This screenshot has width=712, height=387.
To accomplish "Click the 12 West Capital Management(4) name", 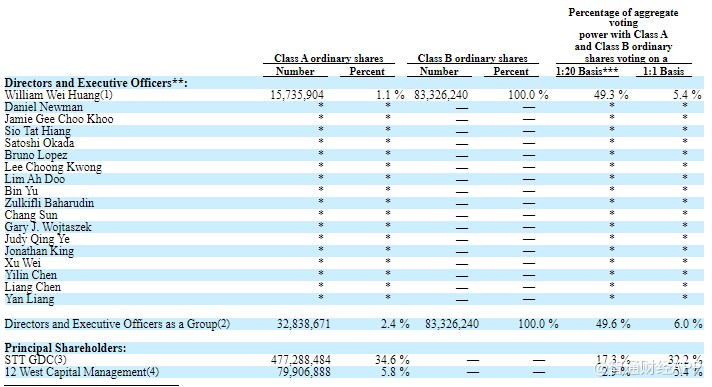I will 82,372.
